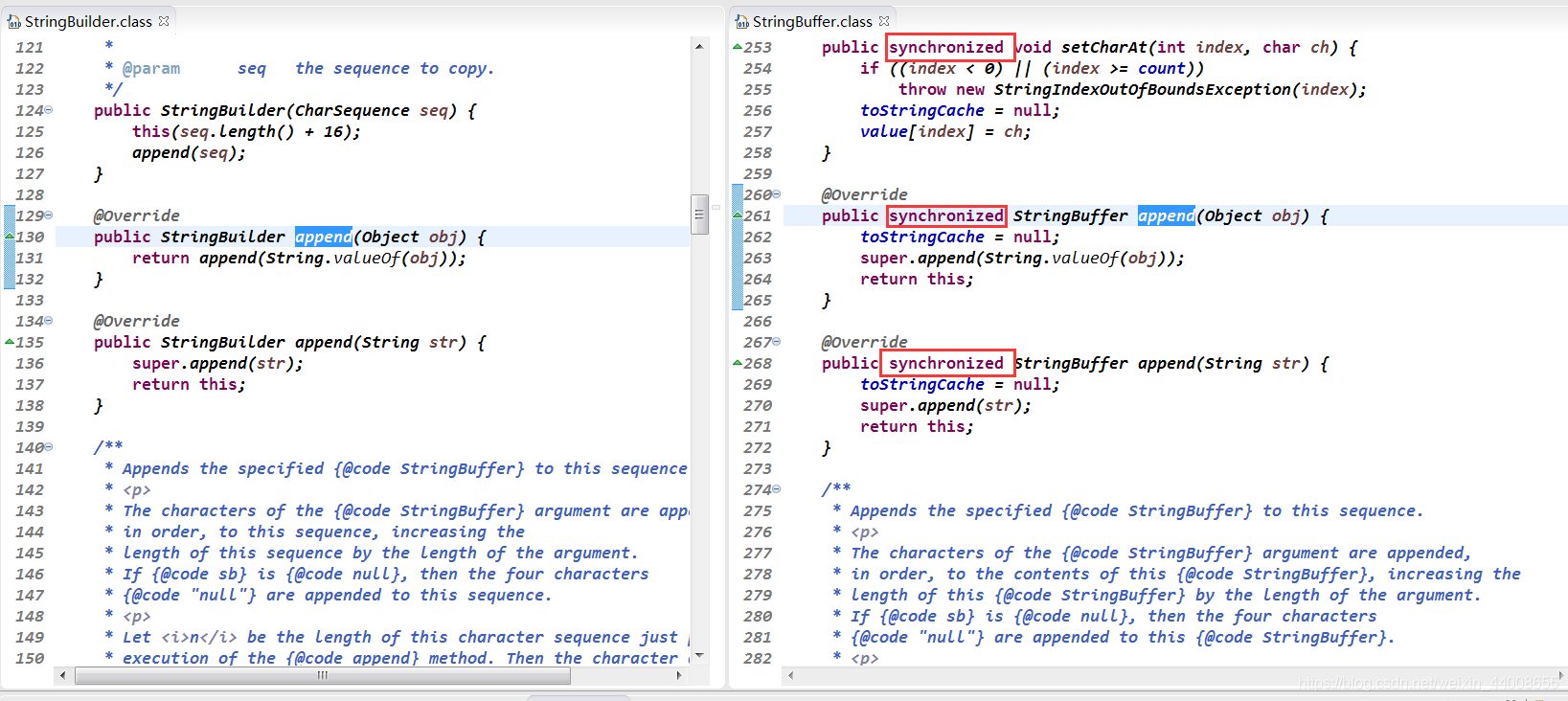This screenshot has width=1568, height=701.
Task: Click the class file icon on the StringBuffer.class tab
Action: tap(742, 21)
